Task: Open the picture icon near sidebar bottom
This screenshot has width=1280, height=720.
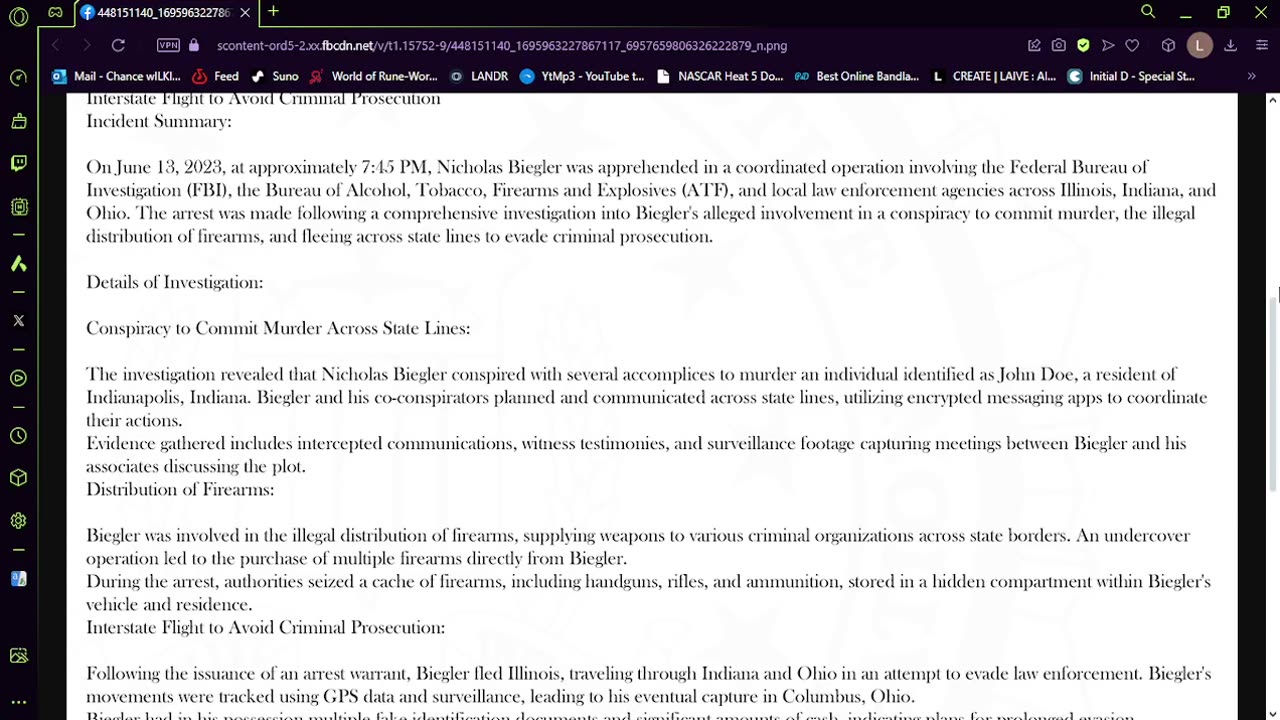Action: (18, 656)
